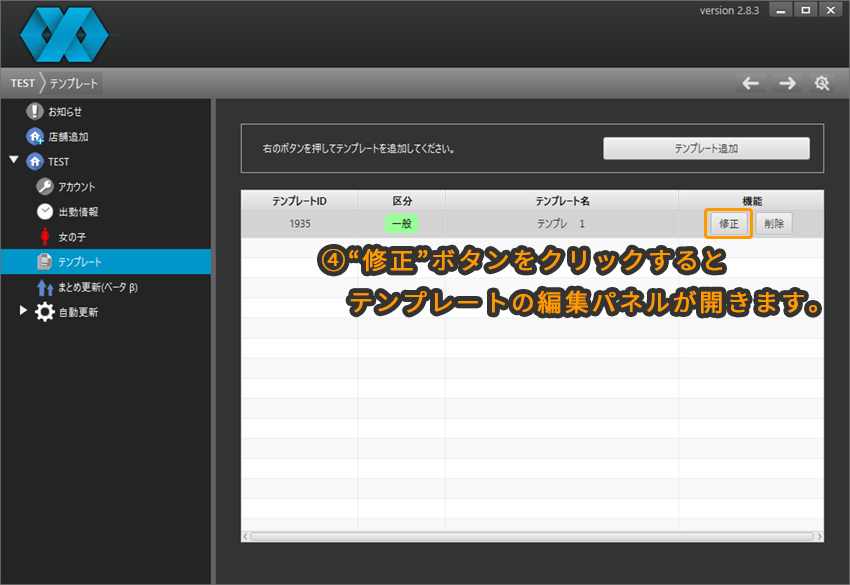
Task: Minimize the application window
Action: click(x=781, y=10)
